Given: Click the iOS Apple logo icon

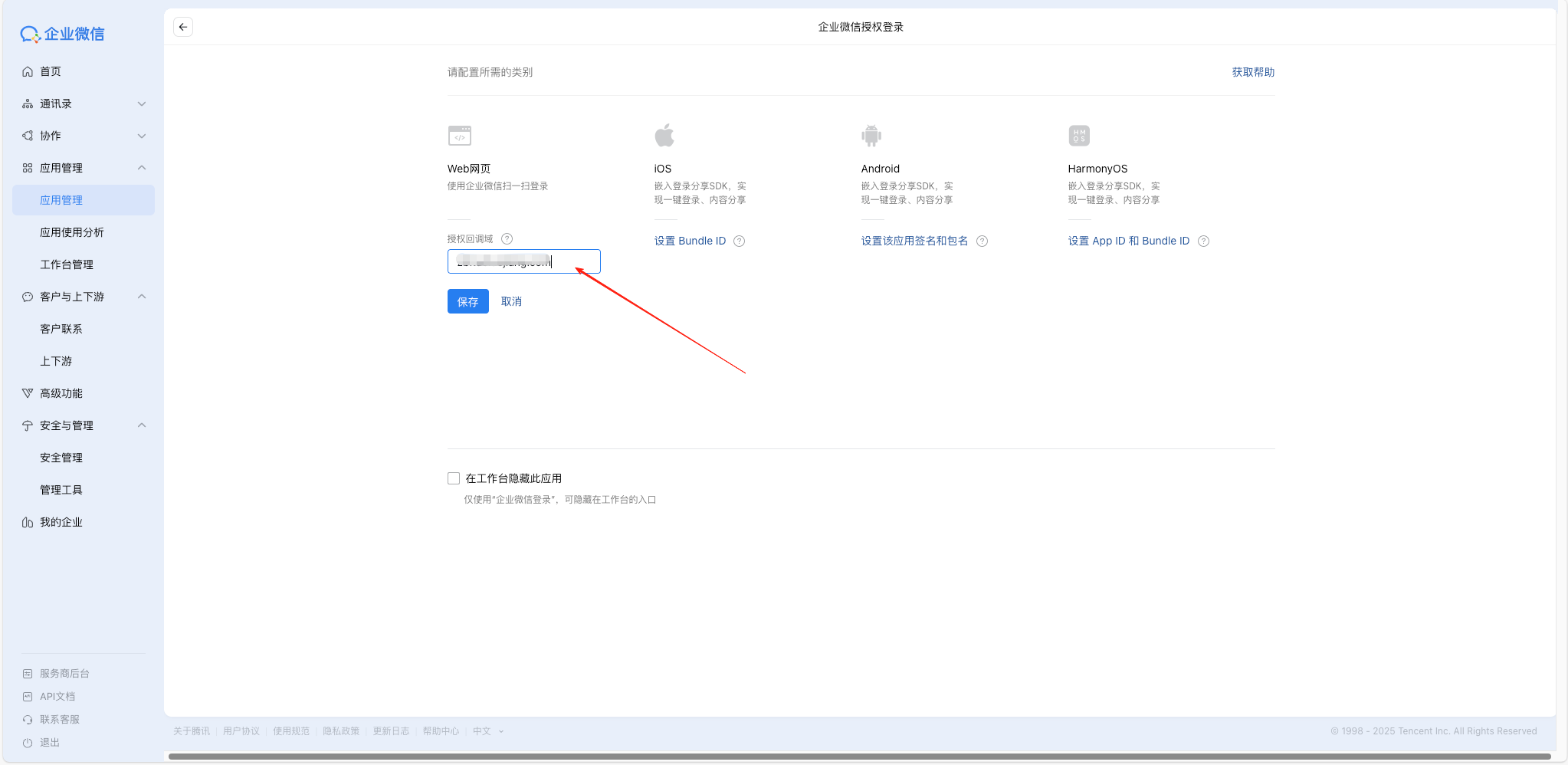Looking at the screenshot, I should pyautogui.click(x=664, y=136).
